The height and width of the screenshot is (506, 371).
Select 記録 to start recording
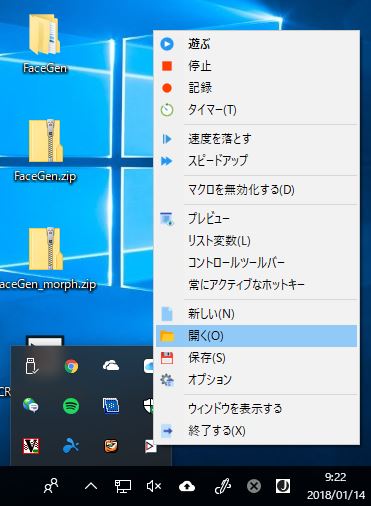(256, 88)
